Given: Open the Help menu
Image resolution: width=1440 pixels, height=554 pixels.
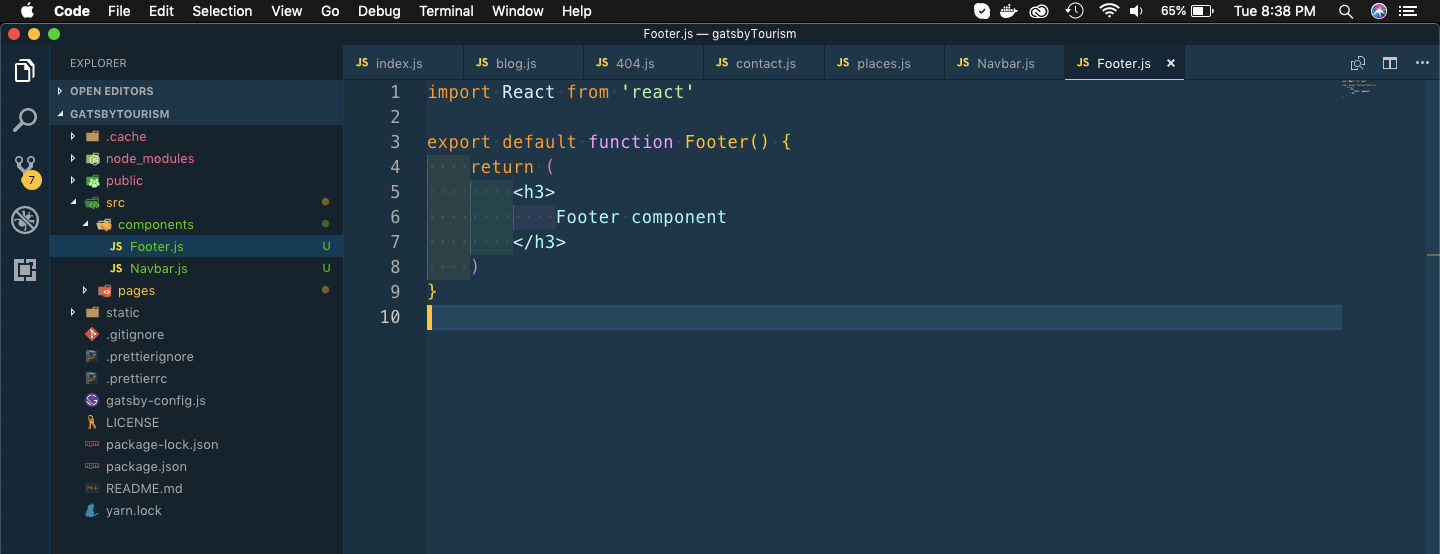Looking at the screenshot, I should pos(577,11).
